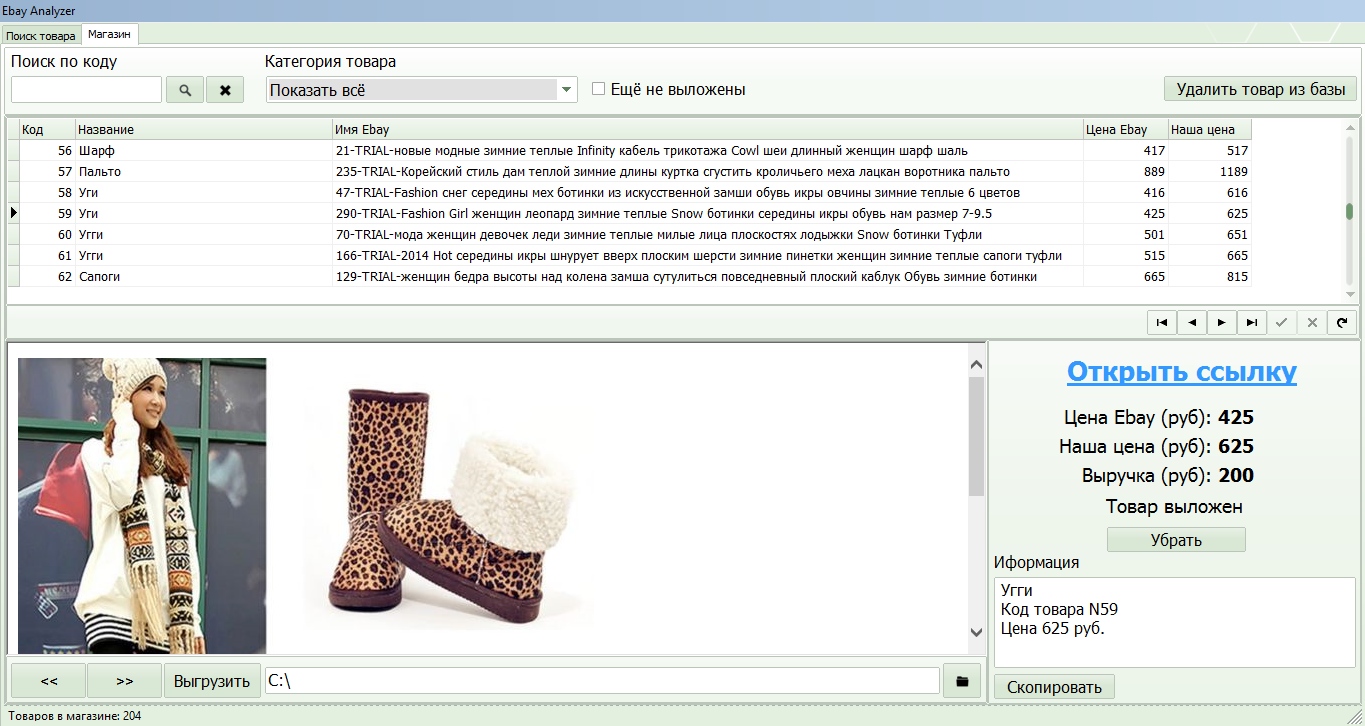Screen dimensions: 1365x726
Task: Clear the code search with X icon
Action: [225, 90]
